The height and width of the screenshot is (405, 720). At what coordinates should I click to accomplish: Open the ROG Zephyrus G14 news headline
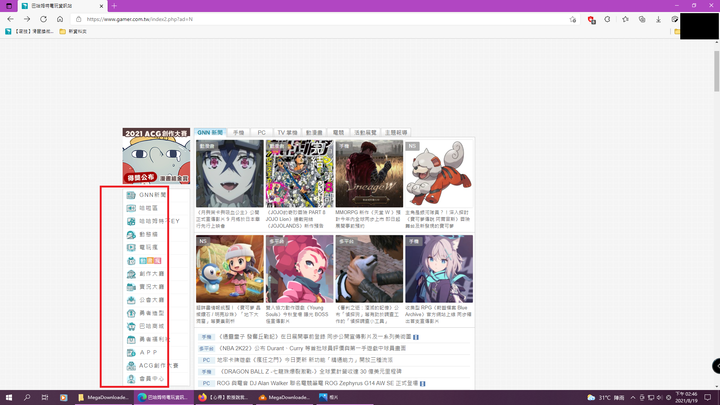(x=318, y=383)
